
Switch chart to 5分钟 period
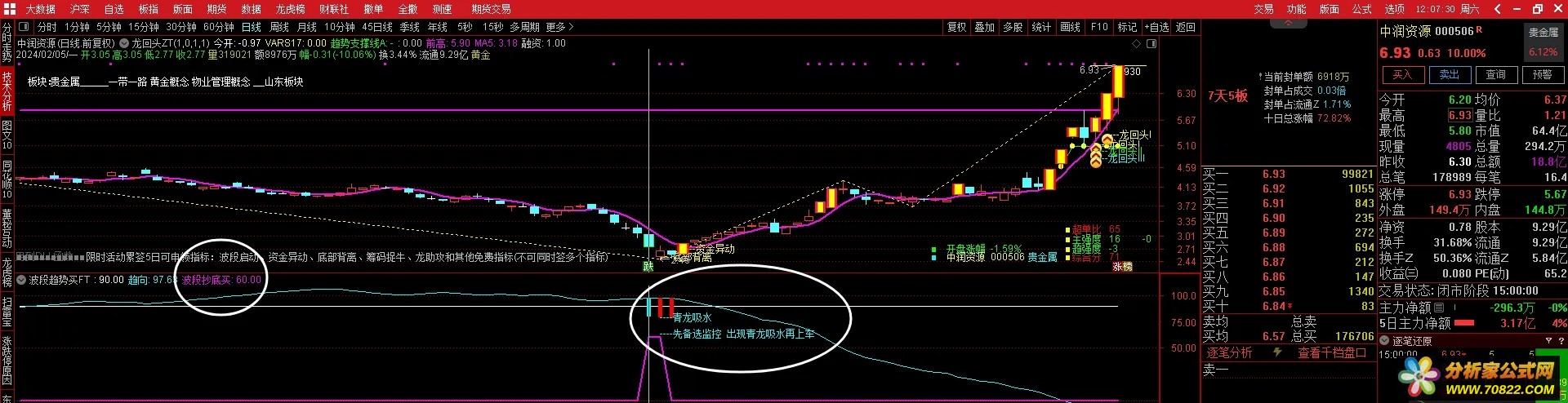pyautogui.click(x=109, y=27)
